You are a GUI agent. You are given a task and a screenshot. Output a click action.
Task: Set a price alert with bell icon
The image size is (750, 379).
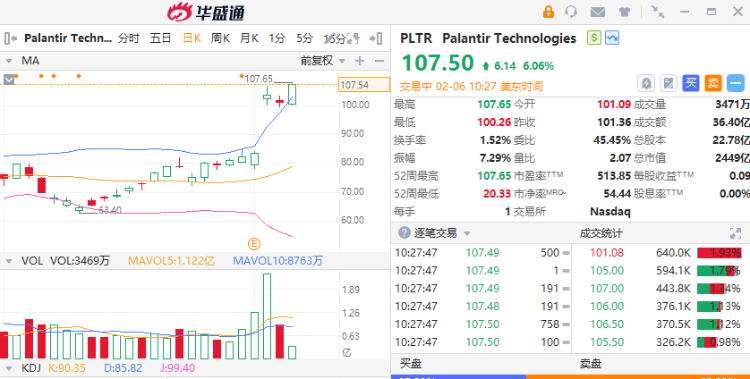pyautogui.click(x=646, y=83)
